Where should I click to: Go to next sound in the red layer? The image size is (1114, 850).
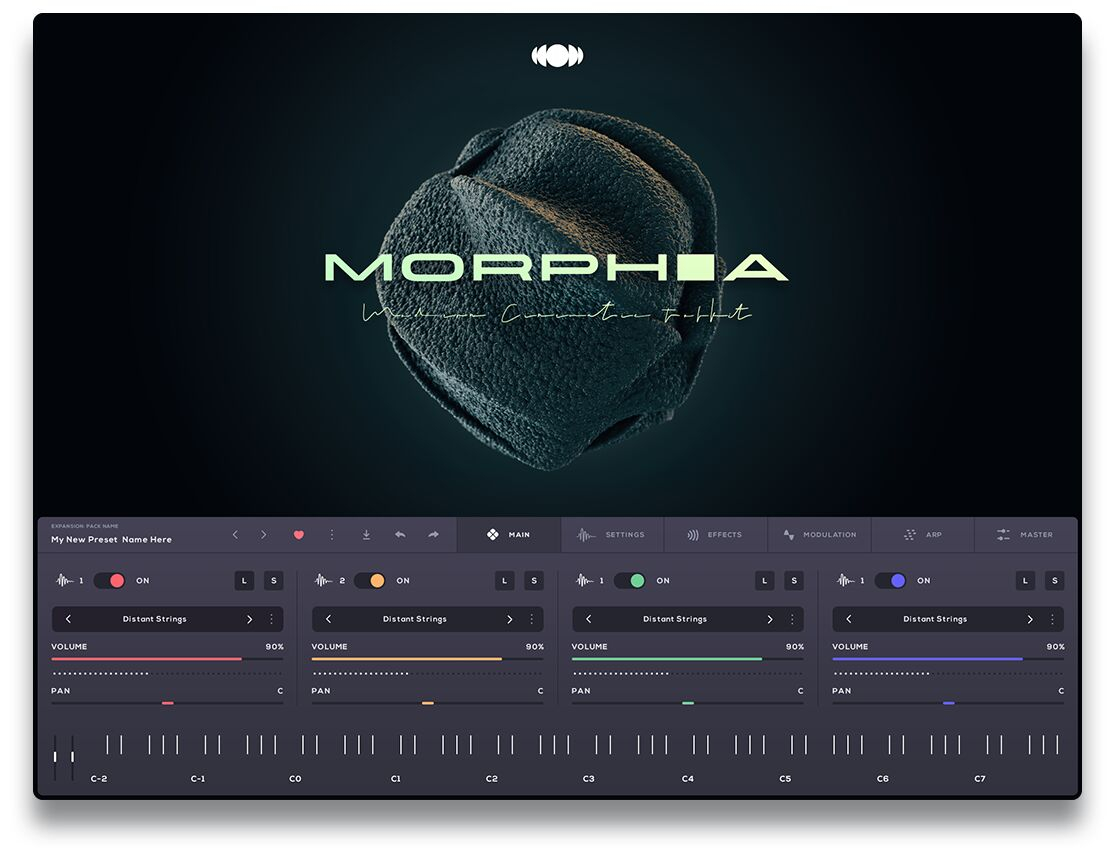[249, 619]
